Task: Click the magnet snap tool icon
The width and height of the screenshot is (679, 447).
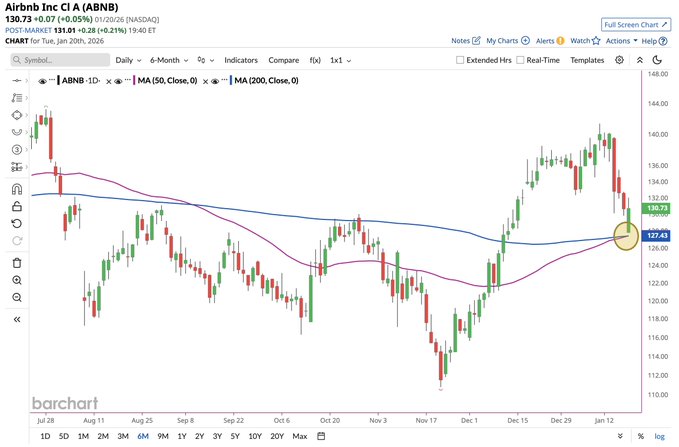Action: (17, 188)
